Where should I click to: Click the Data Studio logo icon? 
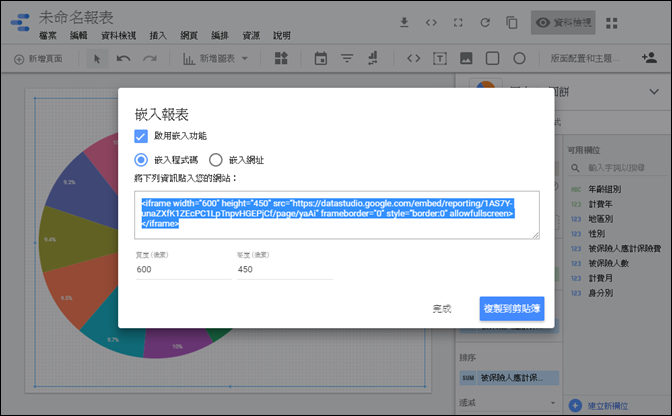tap(20, 22)
